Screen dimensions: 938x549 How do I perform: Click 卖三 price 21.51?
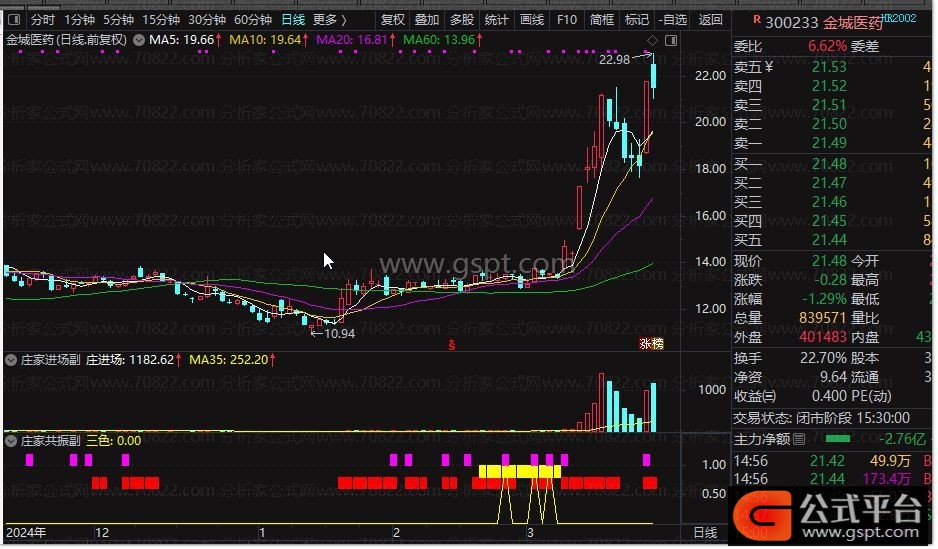[x=829, y=105]
